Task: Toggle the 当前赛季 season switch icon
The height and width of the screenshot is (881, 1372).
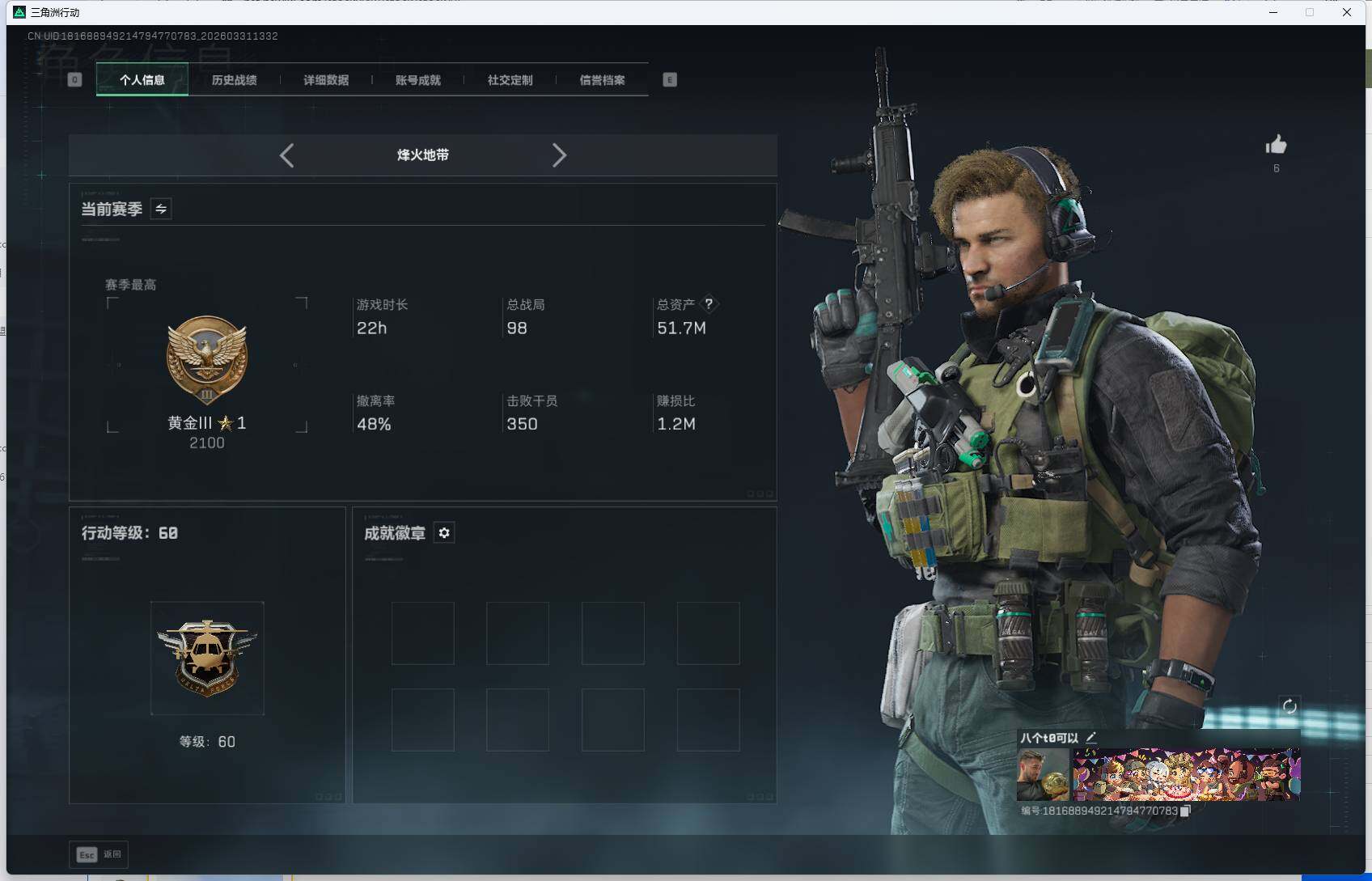Action: point(161,209)
